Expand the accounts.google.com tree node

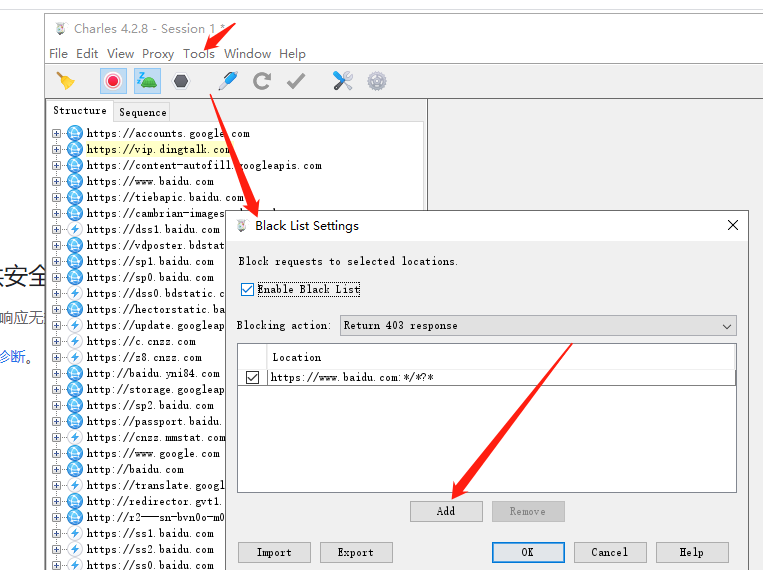click(x=56, y=133)
